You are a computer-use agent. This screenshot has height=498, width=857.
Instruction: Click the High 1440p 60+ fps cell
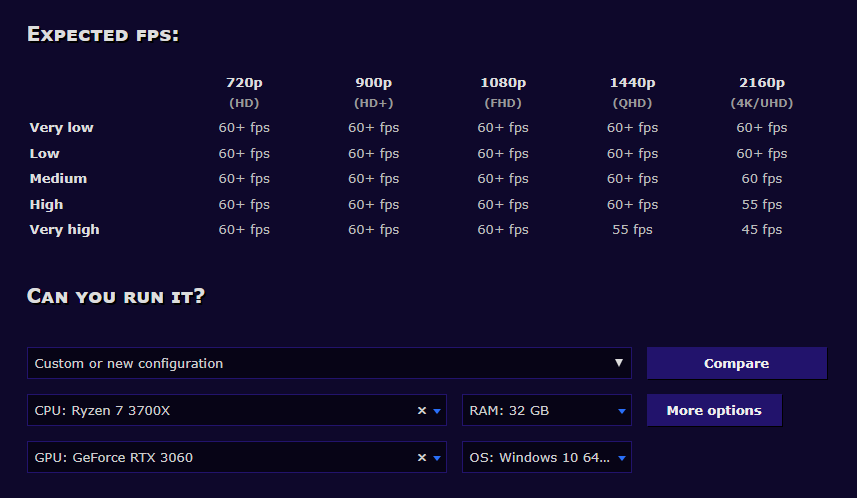632,204
